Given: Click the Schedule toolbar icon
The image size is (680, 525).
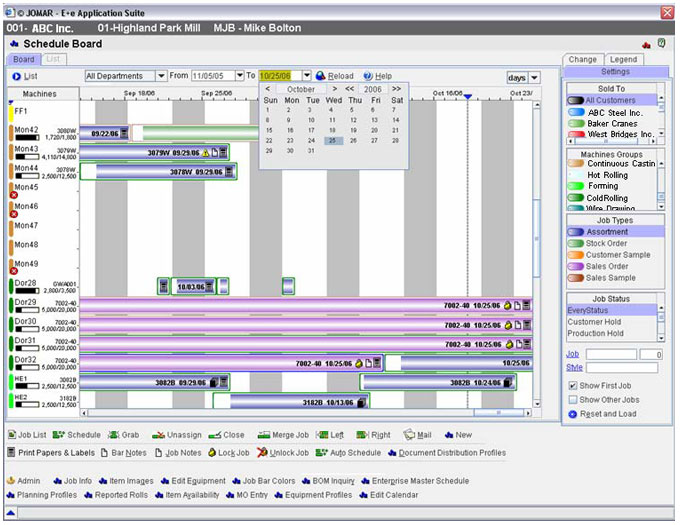Looking at the screenshot, I should pyautogui.click(x=77, y=435).
